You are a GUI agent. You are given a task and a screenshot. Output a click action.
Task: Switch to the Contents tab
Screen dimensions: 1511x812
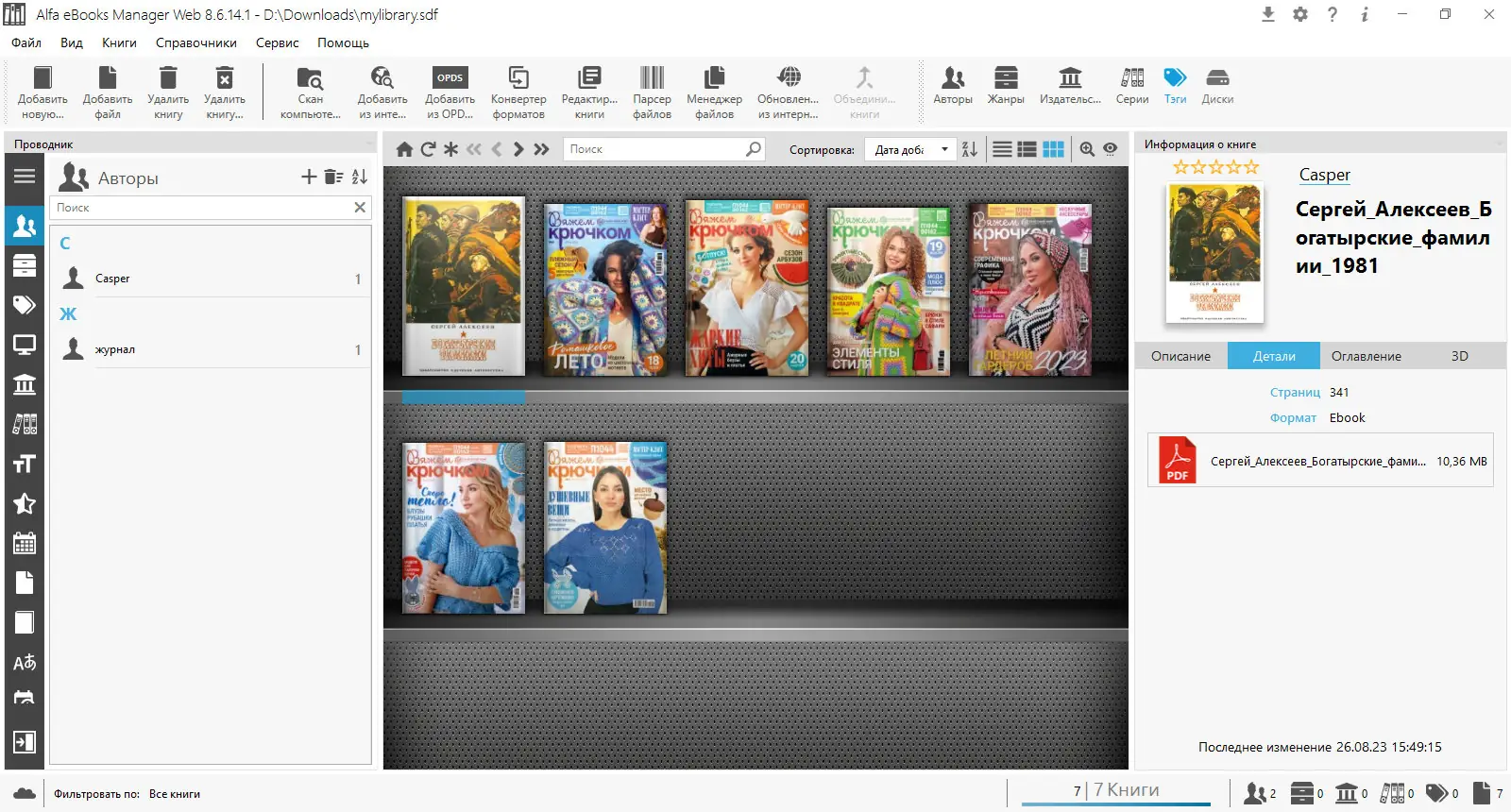[x=1367, y=356]
